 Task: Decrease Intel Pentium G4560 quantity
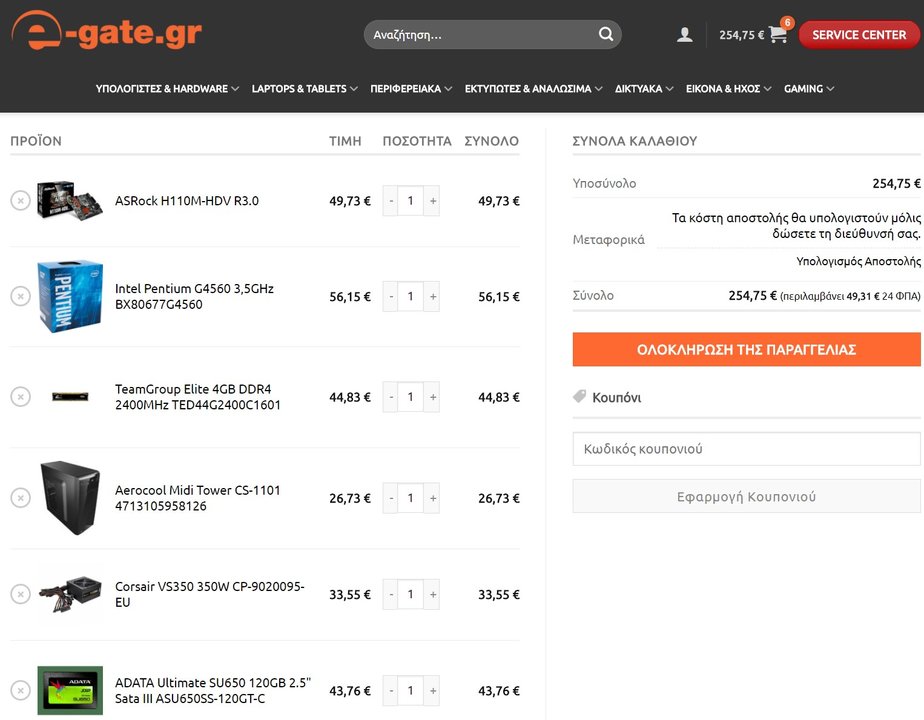[x=391, y=296]
